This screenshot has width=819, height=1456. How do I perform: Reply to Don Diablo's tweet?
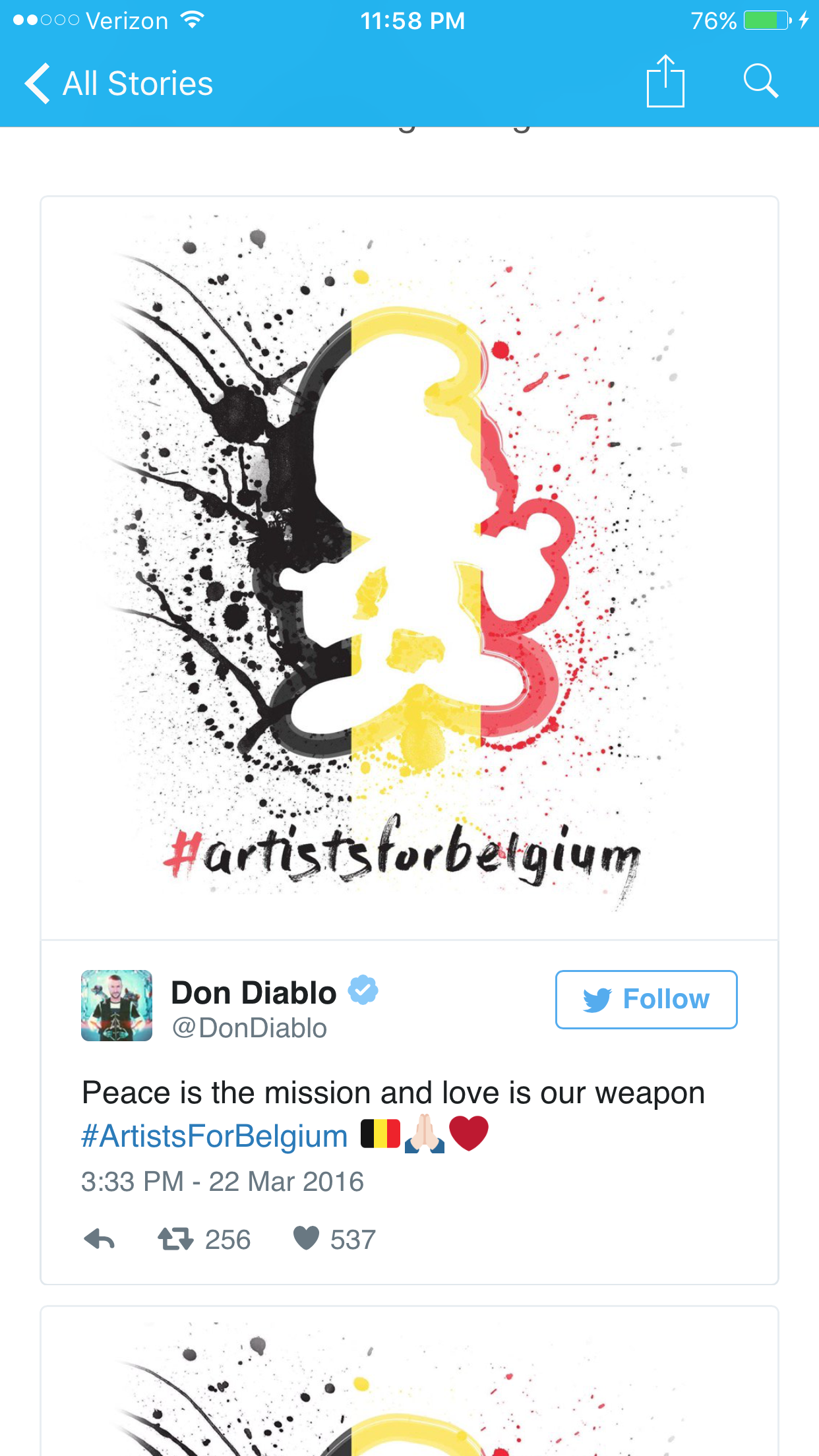pos(100,1239)
